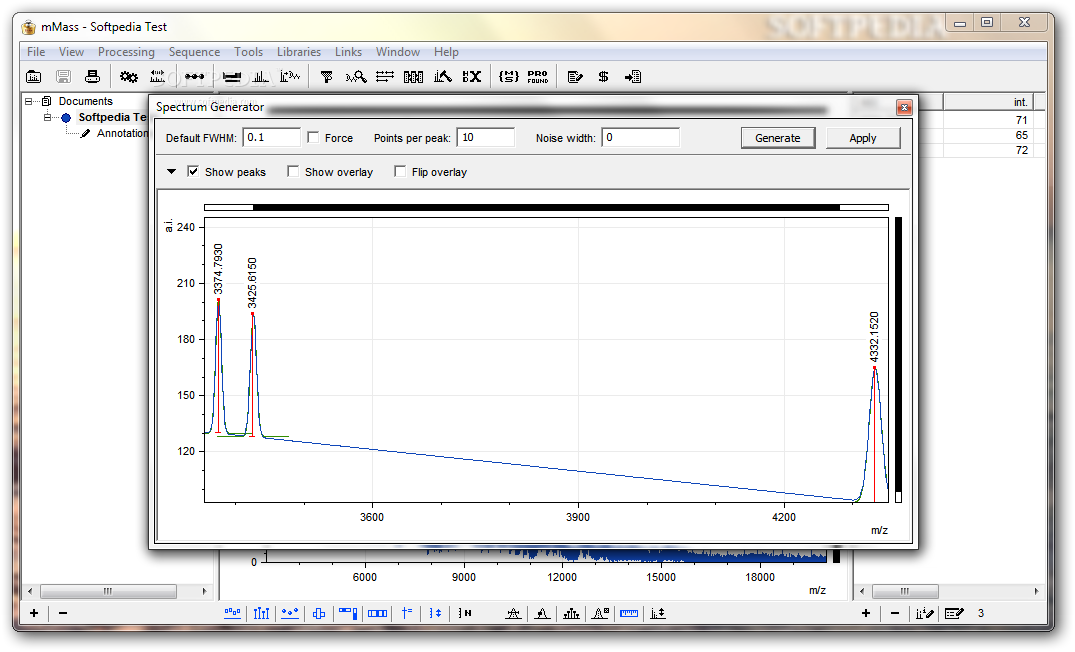
Task: Click the film-strip style toolbar icon
Action: 413,77
